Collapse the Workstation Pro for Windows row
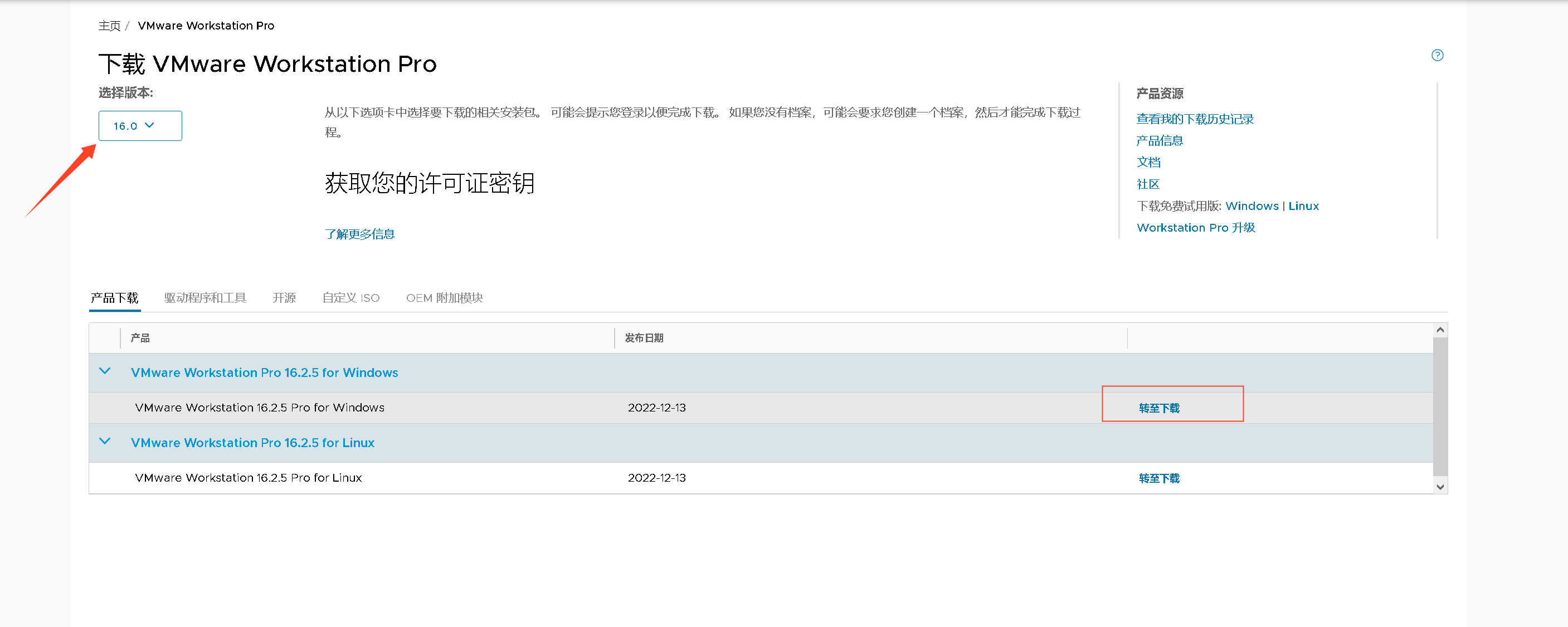Image resolution: width=1568 pixels, height=627 pixels. tap(105, 371)
